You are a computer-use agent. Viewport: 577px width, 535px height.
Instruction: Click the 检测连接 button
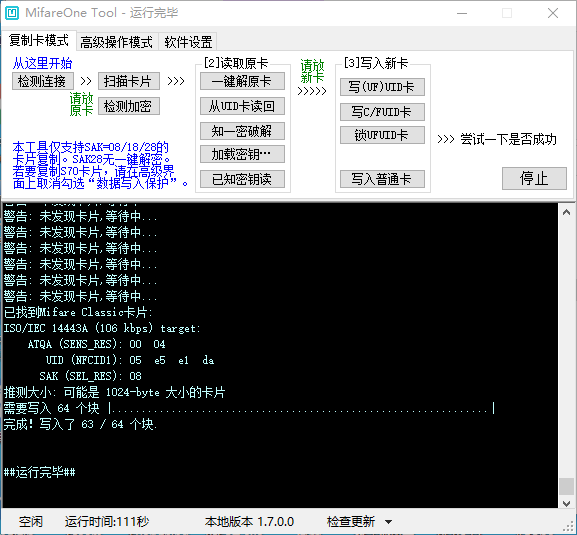coord(42,81)
